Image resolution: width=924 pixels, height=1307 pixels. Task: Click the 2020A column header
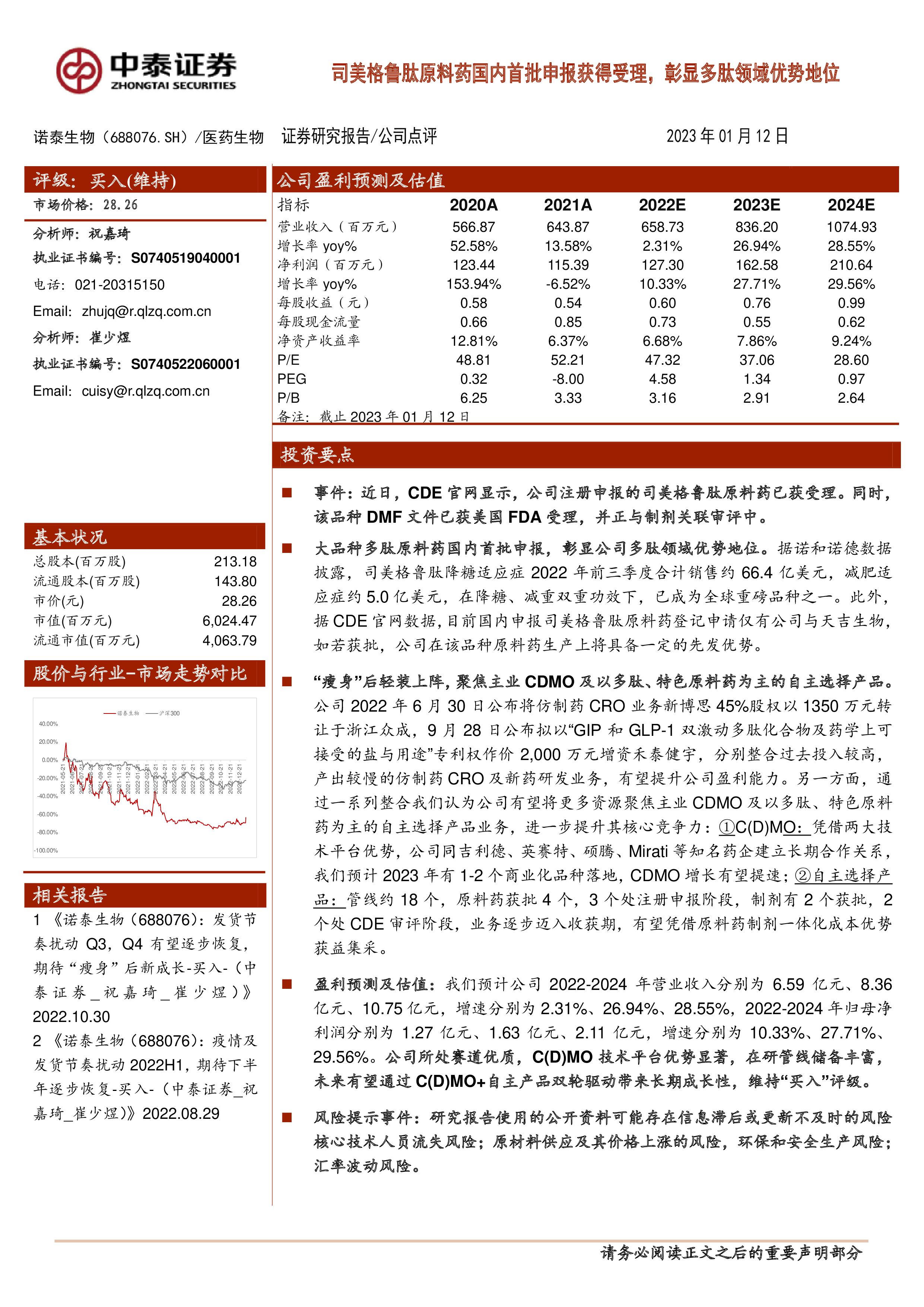click(x=473, y=205)
